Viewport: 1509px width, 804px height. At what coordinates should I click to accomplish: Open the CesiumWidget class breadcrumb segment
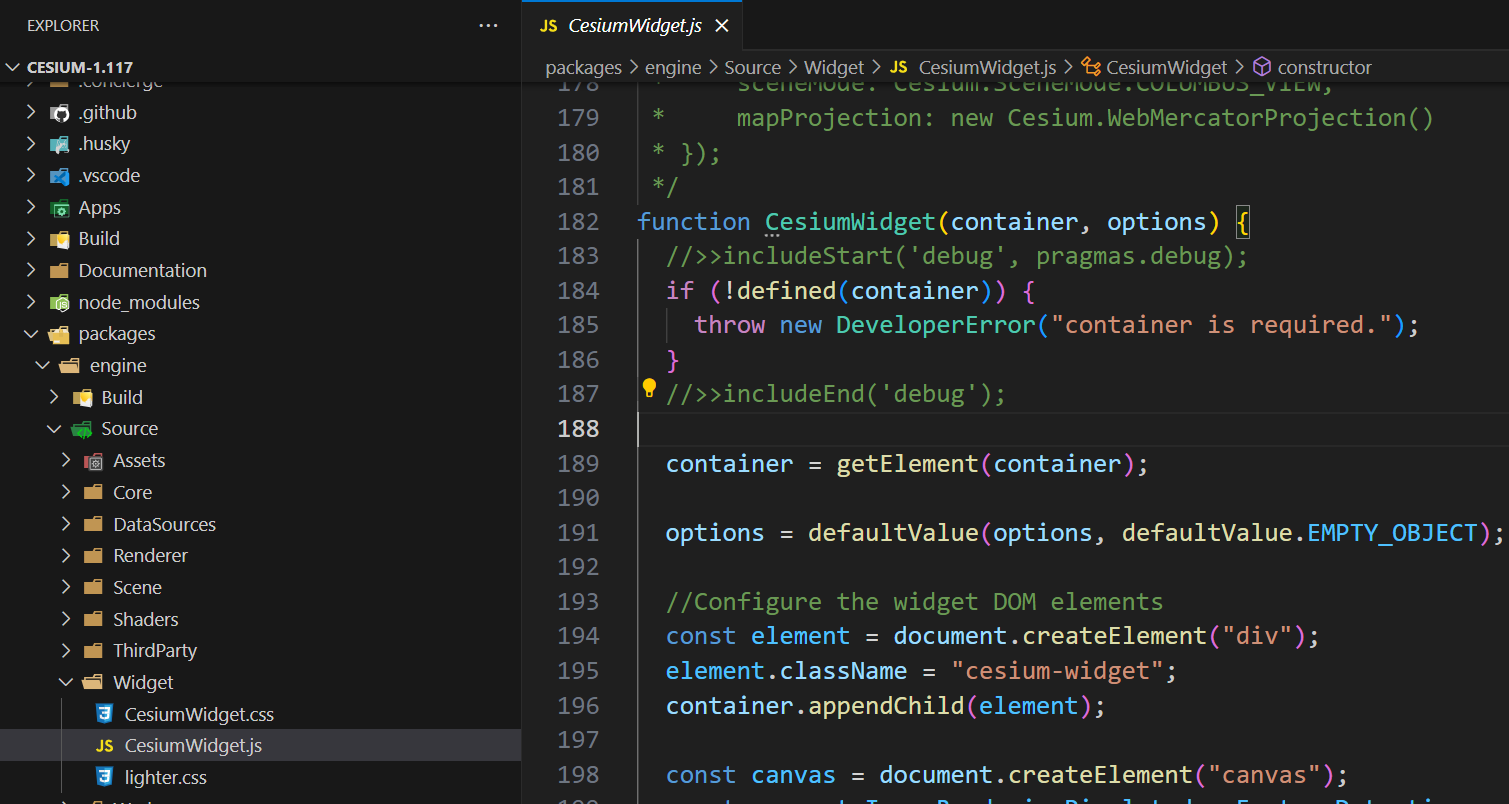click(x=1166, y=68)
